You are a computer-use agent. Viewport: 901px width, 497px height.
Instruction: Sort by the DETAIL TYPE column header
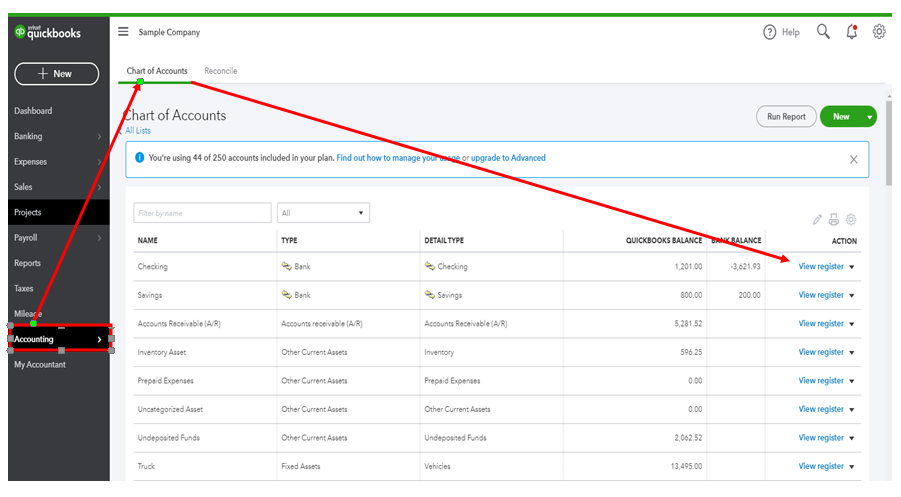(444, 240)
